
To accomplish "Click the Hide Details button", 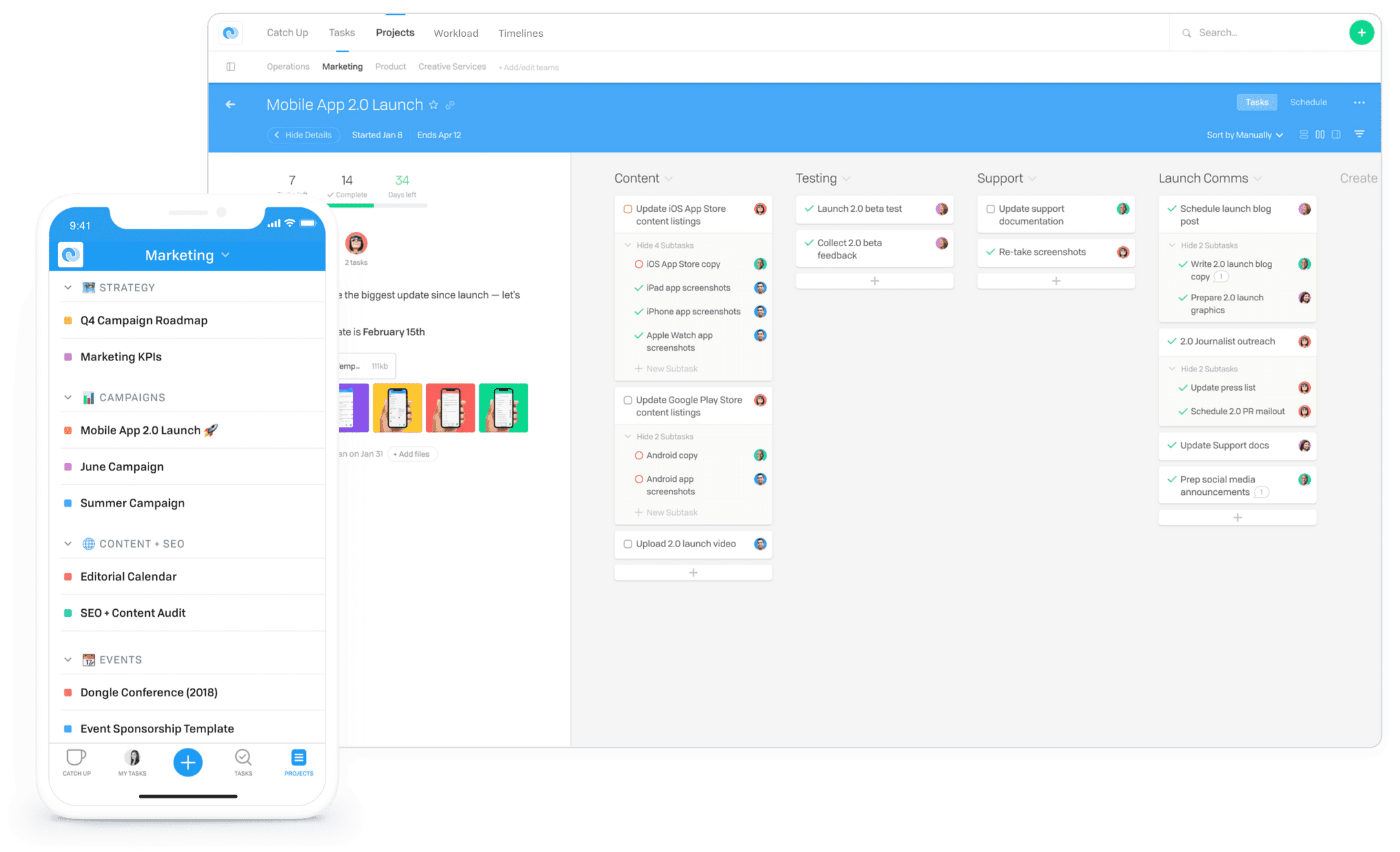I will click(x=304, y=135).
